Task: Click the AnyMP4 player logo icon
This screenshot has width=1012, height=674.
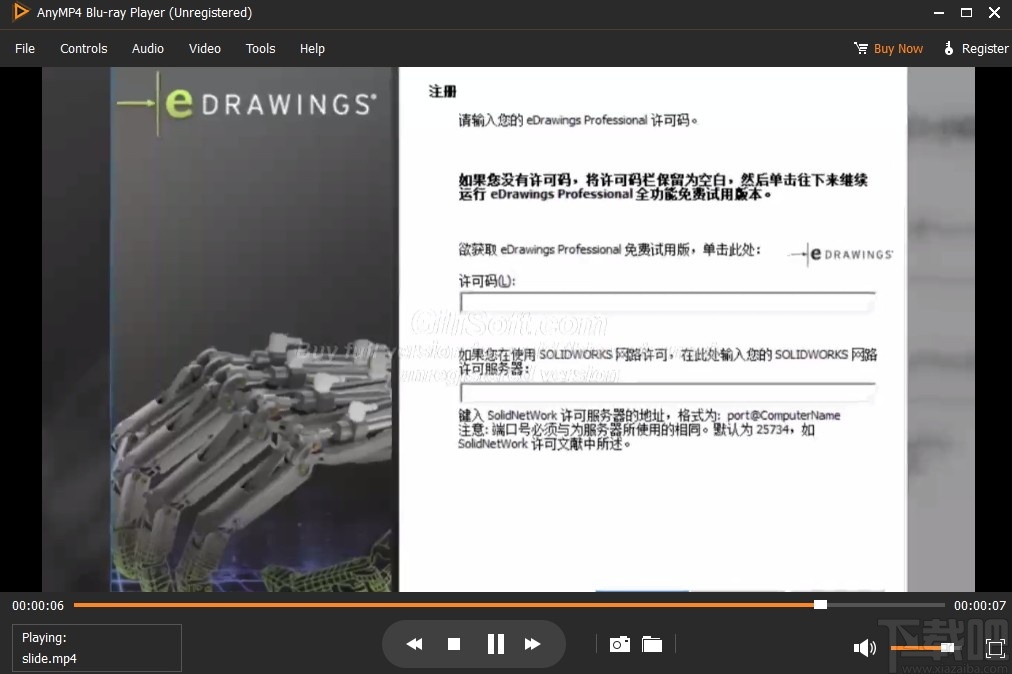Action: click(19, 13)
